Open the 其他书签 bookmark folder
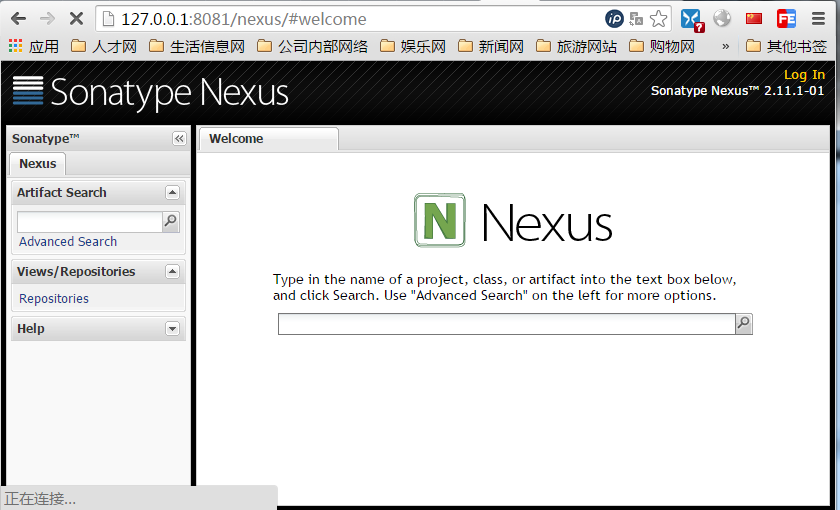This screenshot has height=510, width=840. point(786,47)
